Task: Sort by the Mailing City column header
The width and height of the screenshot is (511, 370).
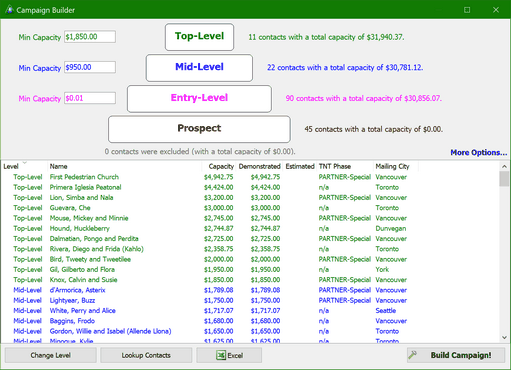Action: pyautogui.click(x=396, y=166)
